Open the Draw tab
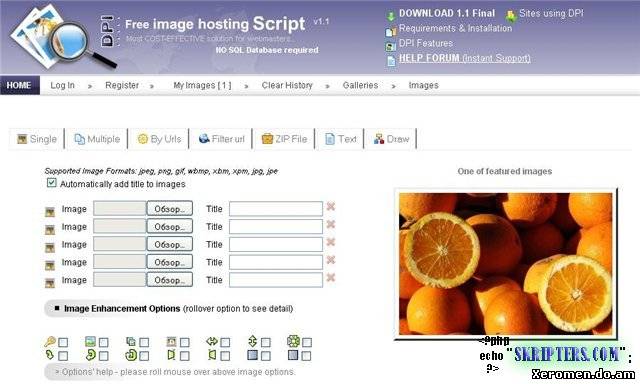 pos(391,139)
